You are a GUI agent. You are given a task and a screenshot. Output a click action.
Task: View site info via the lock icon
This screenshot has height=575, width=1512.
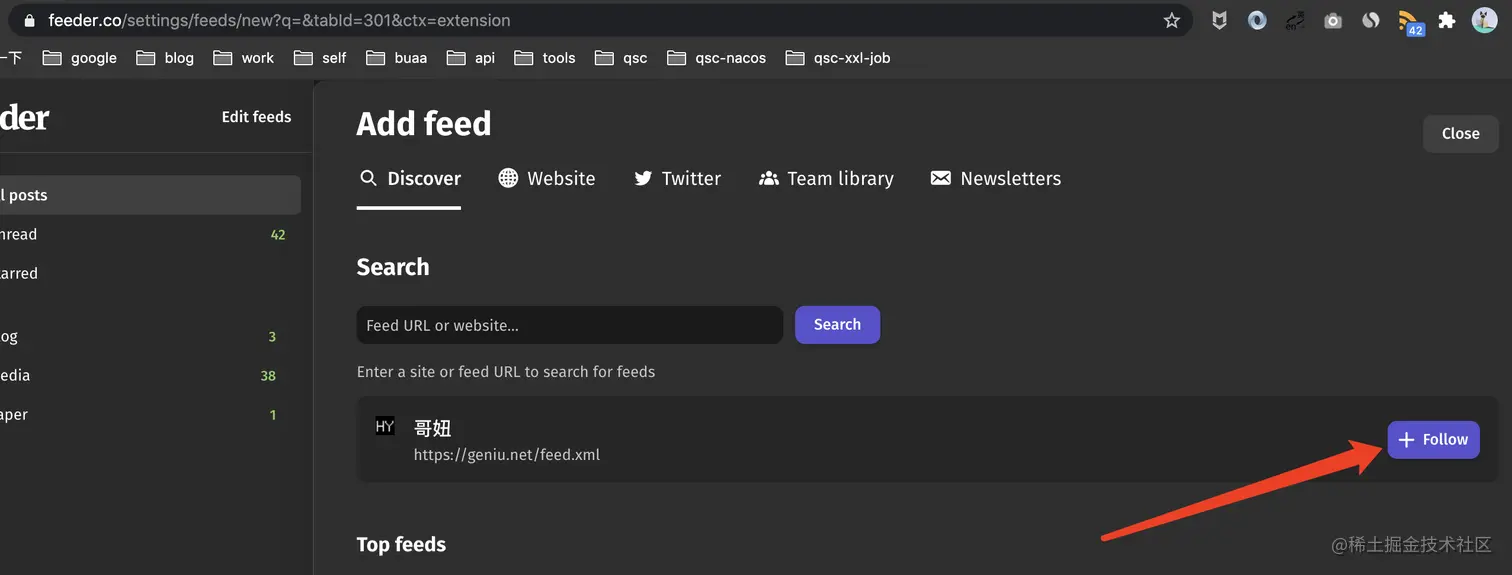coord(29,21)
